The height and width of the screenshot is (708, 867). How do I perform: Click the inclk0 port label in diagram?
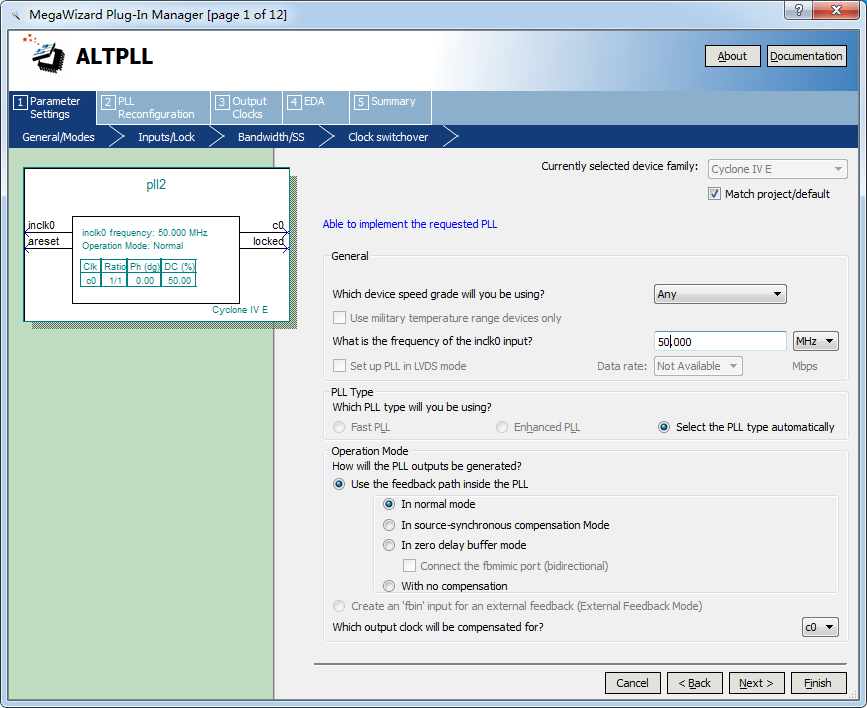pyautogui.click(x=41, y=225)
